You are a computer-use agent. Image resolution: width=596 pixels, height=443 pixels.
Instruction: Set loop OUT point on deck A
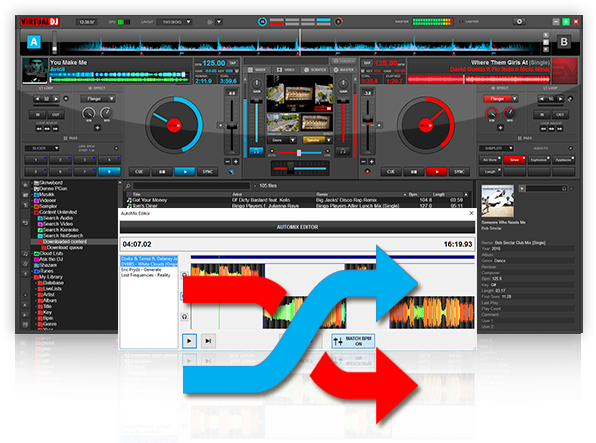click(56, 114)
